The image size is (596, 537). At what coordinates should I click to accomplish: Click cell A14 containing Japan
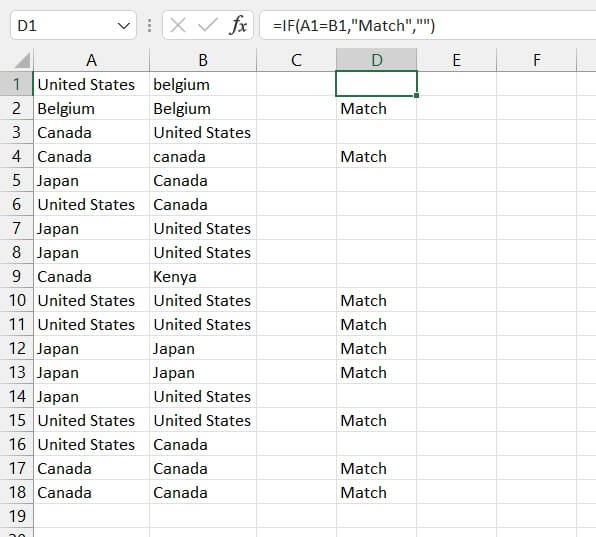(92, 396)
